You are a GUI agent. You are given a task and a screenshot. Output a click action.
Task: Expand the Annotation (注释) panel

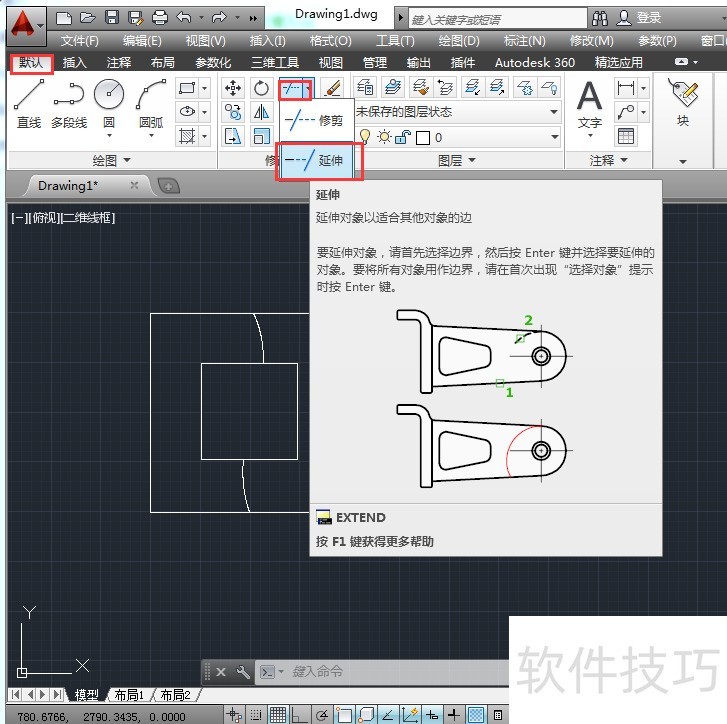click(x=608, y=160)
